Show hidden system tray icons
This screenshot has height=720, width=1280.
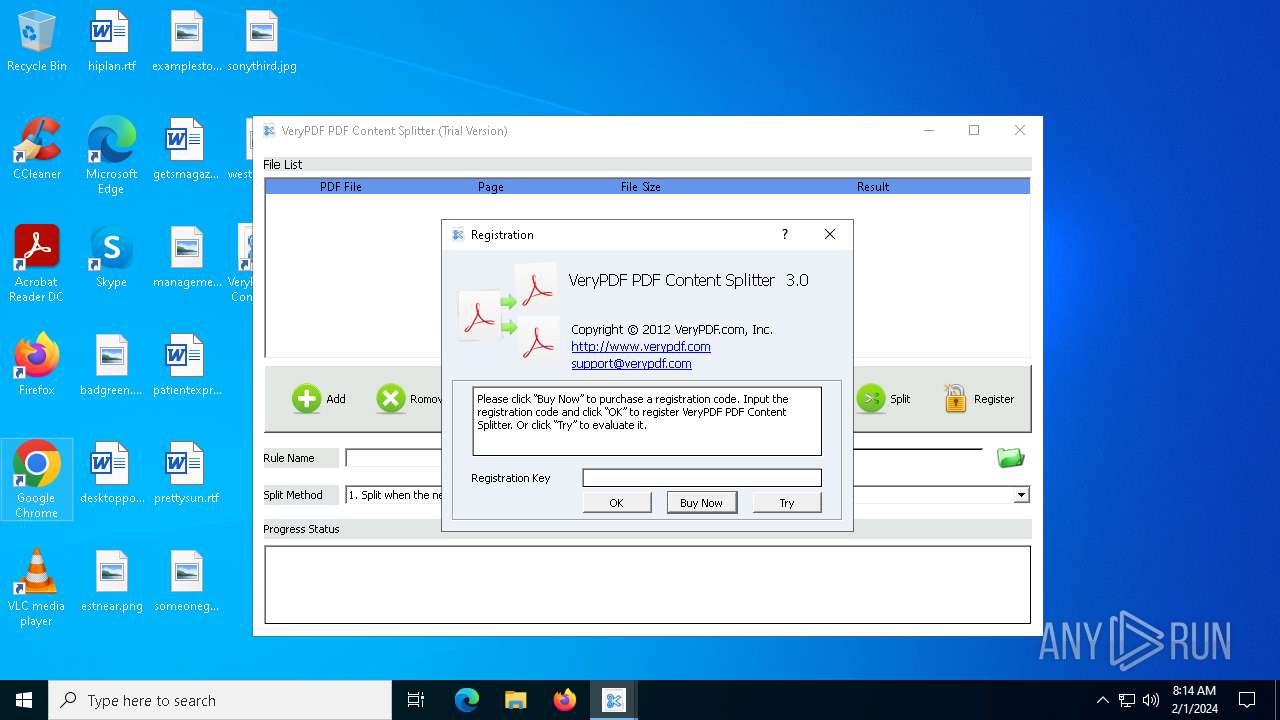click(x=1103, y=700)
